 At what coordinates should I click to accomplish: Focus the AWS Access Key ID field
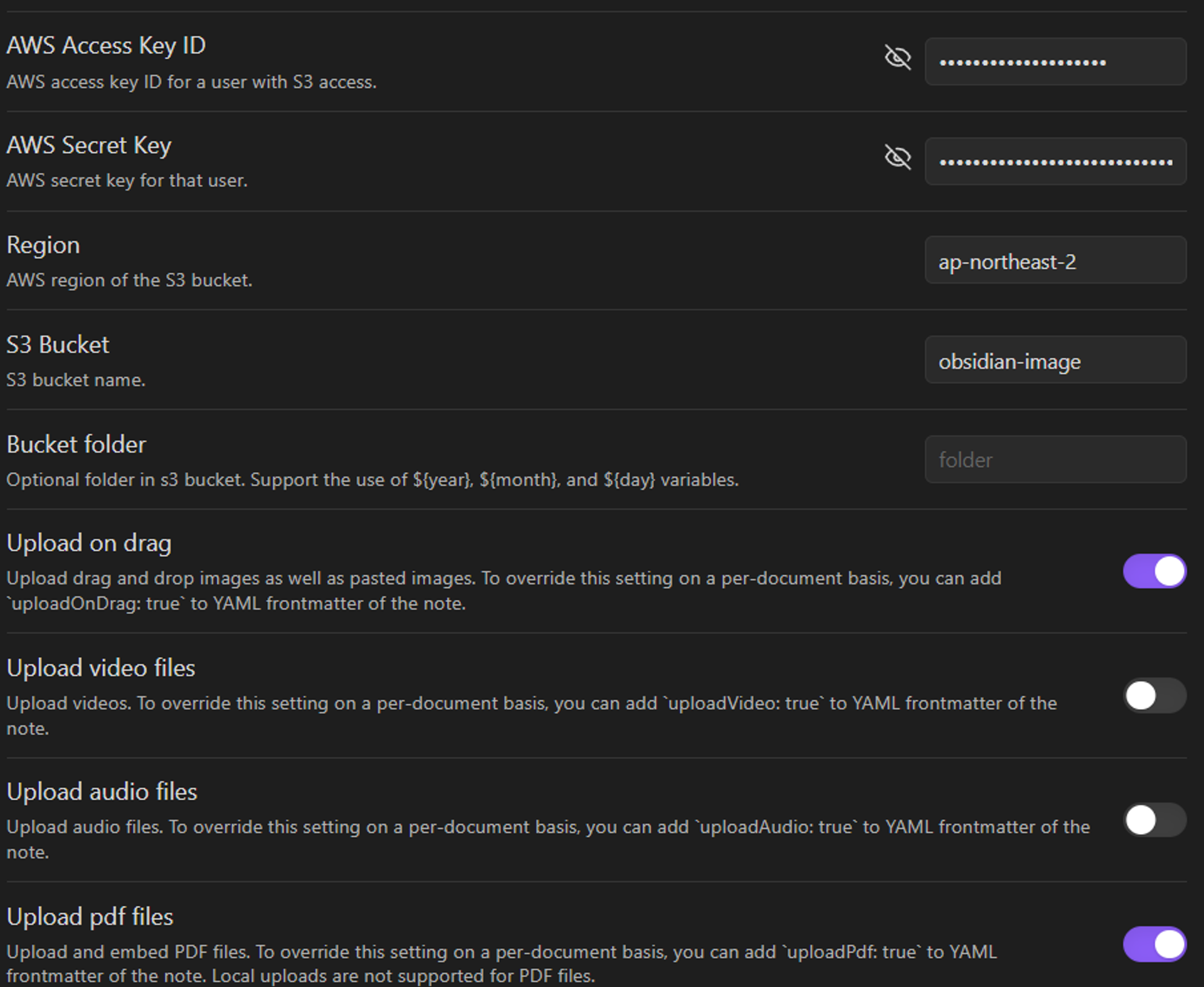click(x=1055, y=62)
